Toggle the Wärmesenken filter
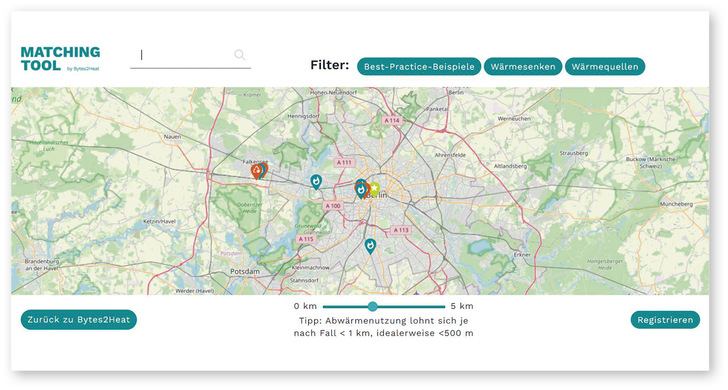 pos(523,66)
